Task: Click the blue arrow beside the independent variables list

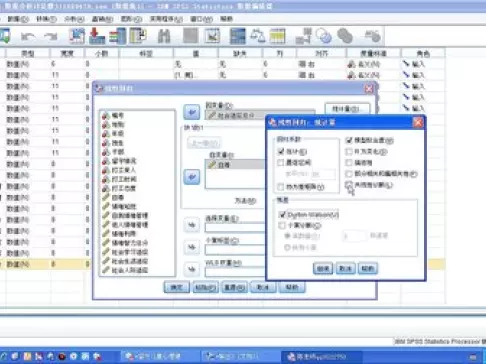Action: 192,177
